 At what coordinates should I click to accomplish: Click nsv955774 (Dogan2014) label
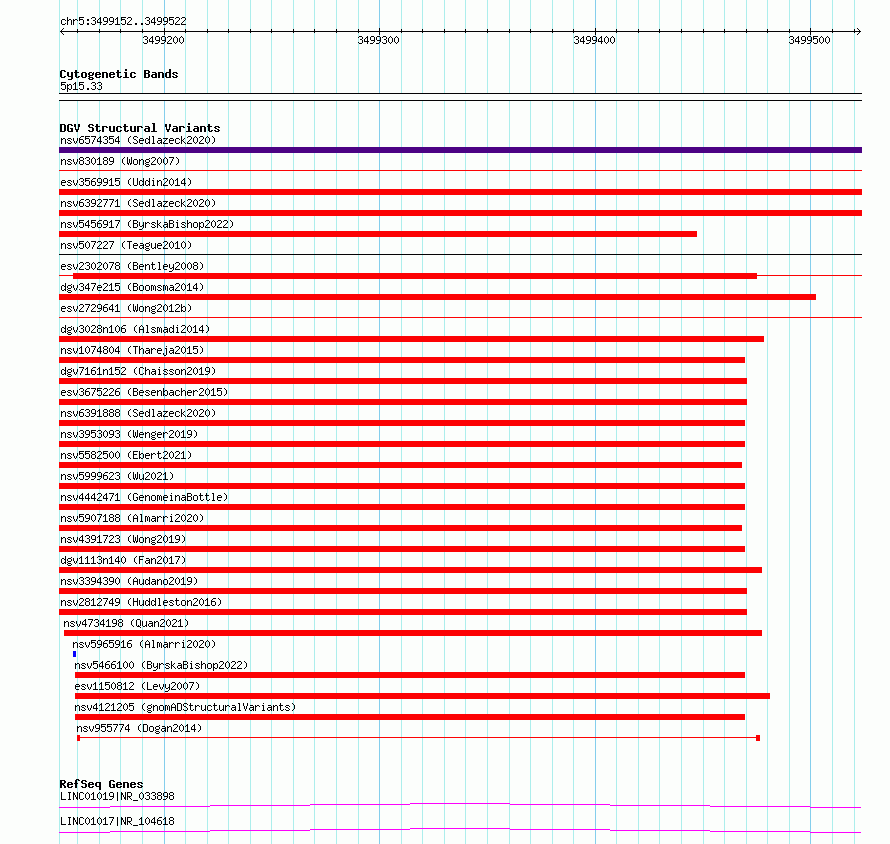pyautogui.click(x=139, y=728)
